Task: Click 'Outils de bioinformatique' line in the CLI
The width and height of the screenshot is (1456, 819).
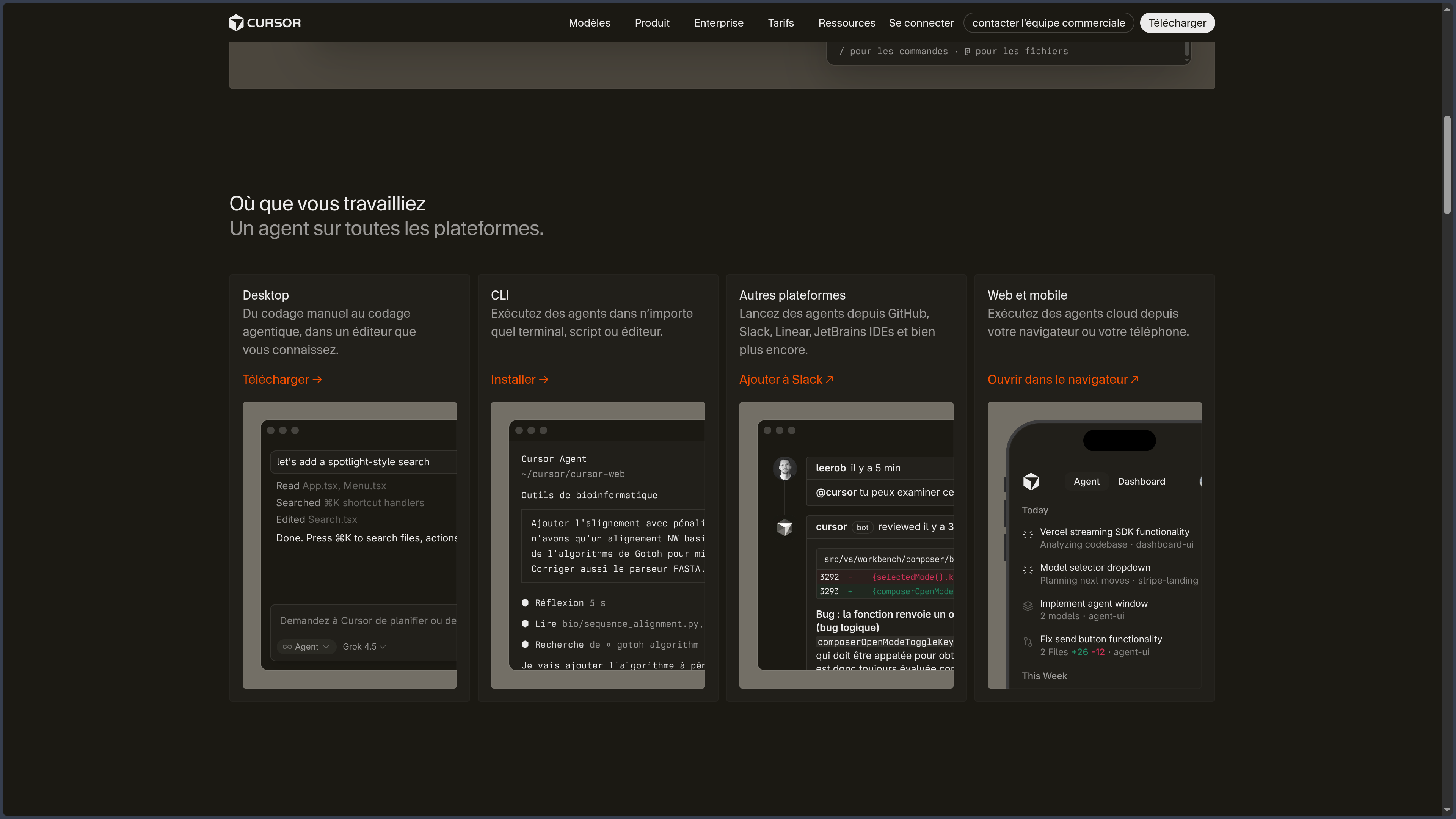Action: (589, 495)
